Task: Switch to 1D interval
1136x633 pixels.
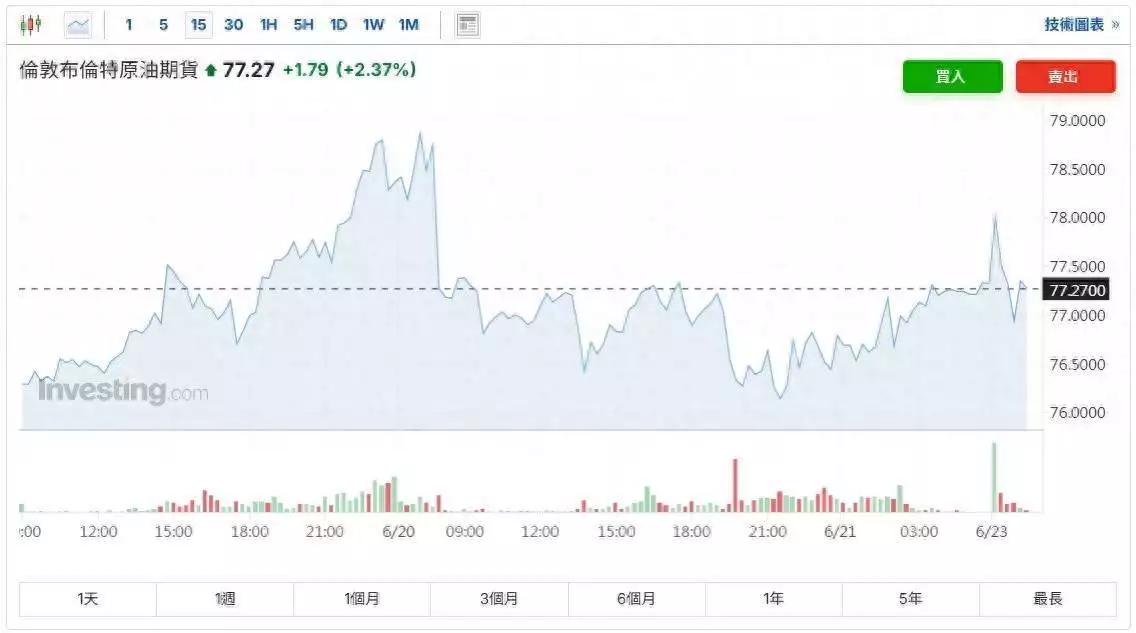Action: [338, 25]
